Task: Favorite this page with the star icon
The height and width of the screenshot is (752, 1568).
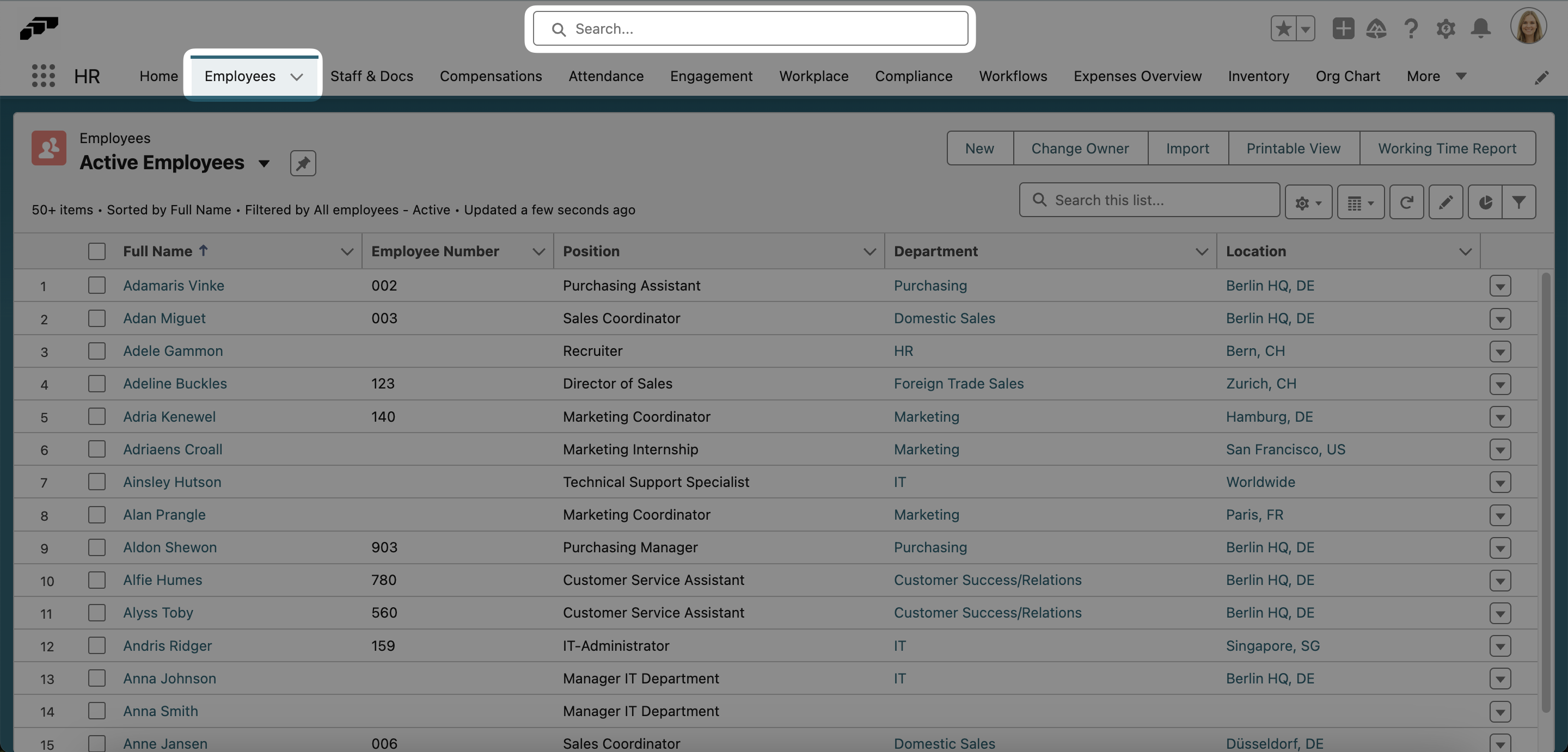Action: click(x=1284, y=29)
